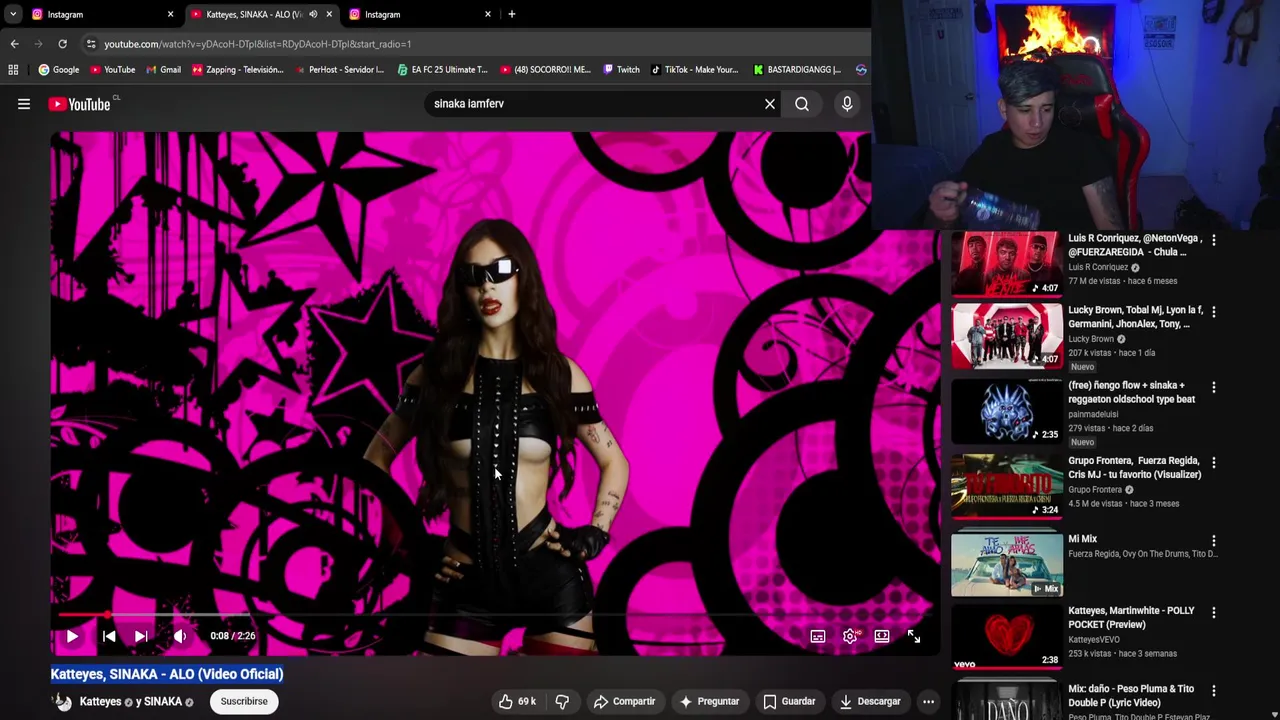Switch to theater mode

[882, 636]
